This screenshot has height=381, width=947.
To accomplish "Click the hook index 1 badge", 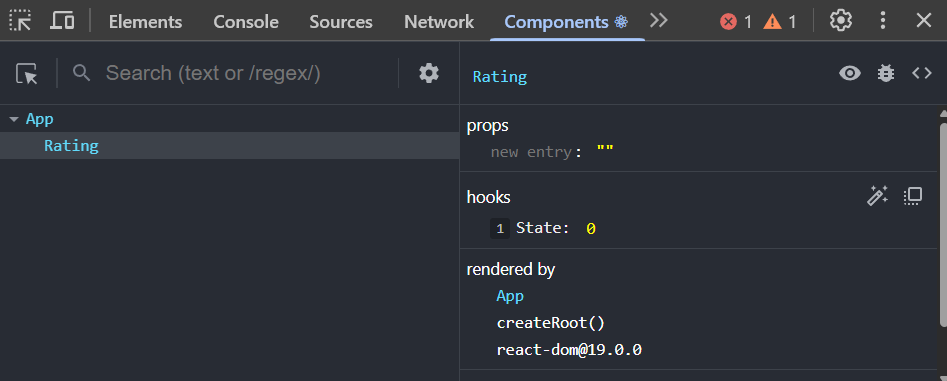I will click(499, 229).
